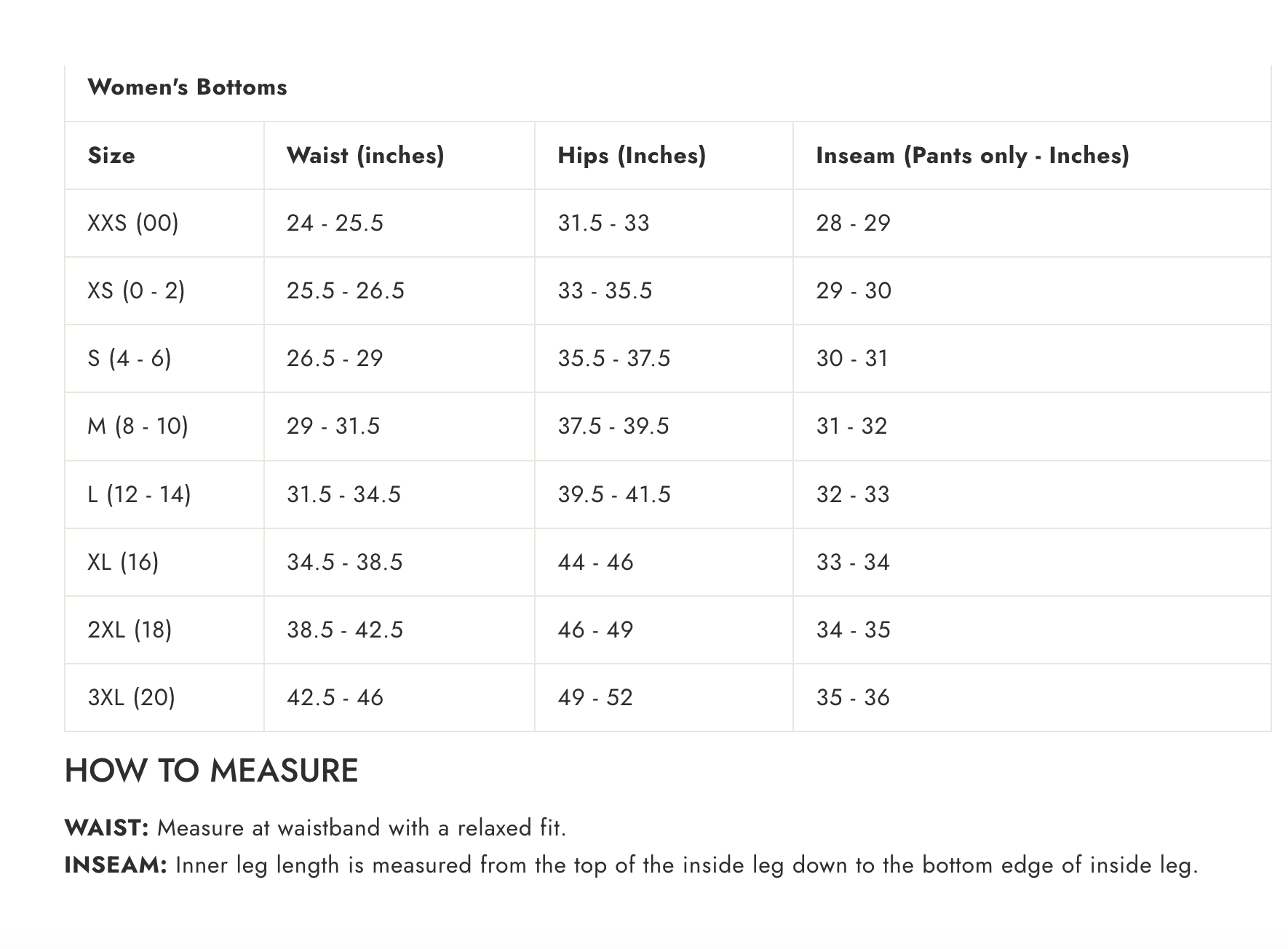Screen dimensions: 1288x949
Task: Click the S (4 - 6) size cell
Action: tap(130, 358)
